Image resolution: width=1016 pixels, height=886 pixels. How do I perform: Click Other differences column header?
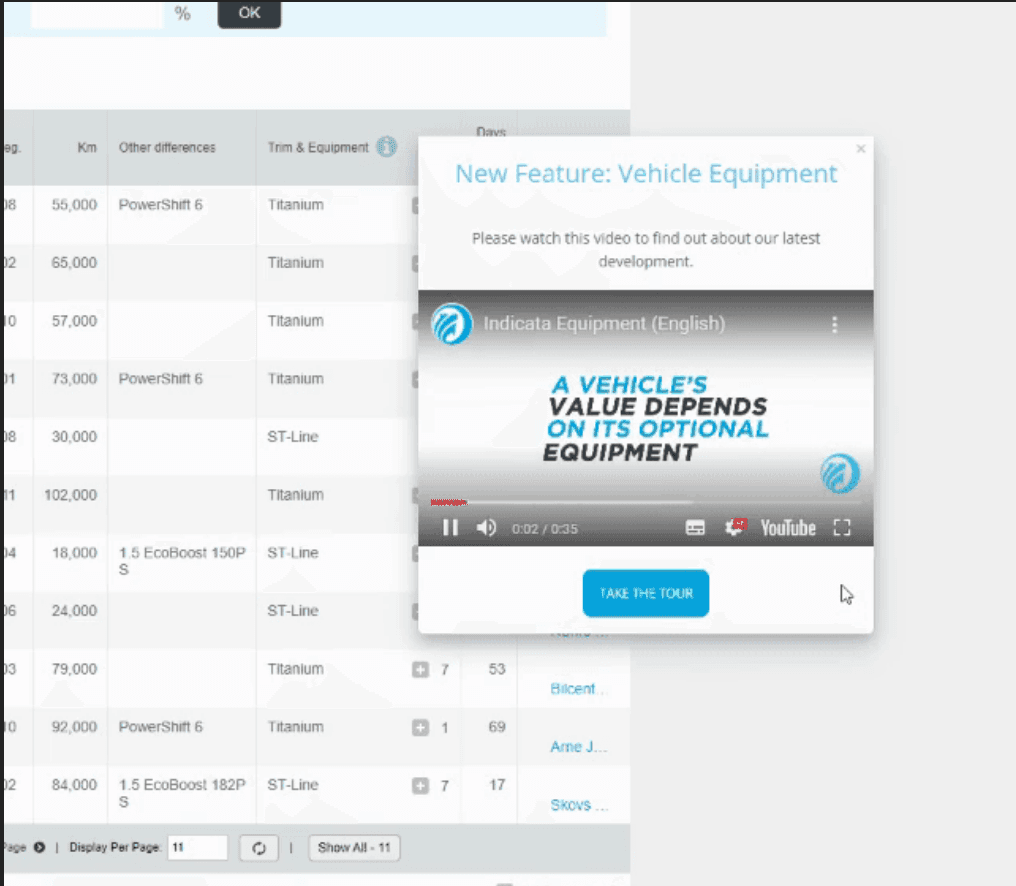[x=167, y=147]
